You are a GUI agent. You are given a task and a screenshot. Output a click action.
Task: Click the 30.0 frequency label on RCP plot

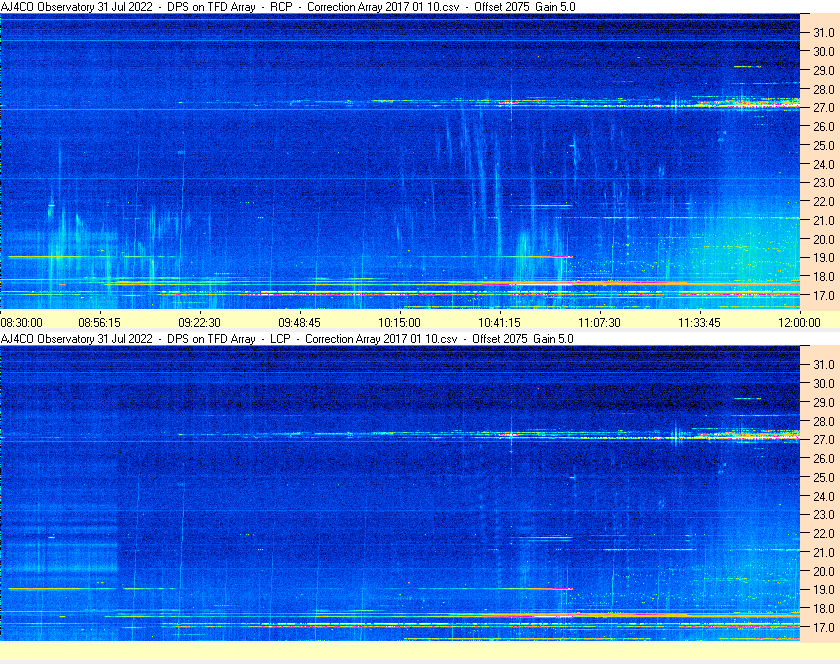(824, 51)
